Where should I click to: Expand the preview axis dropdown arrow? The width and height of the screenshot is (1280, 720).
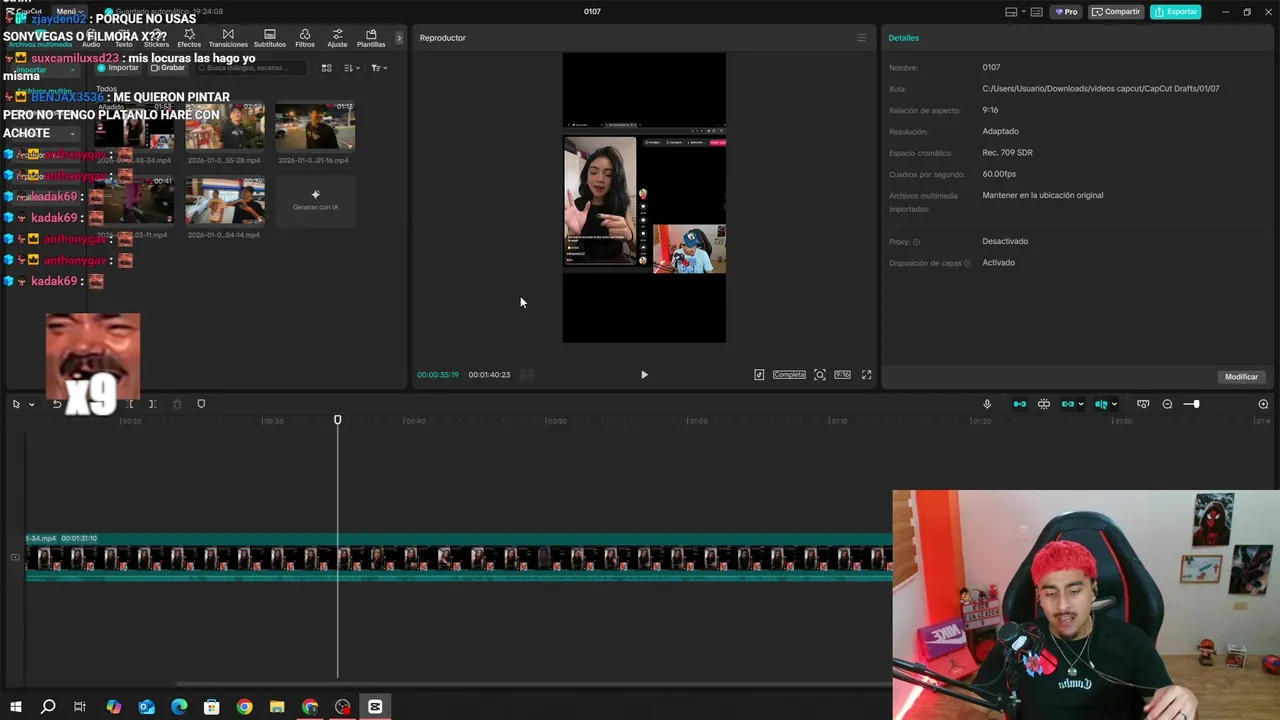click(x=1114, y=404)
